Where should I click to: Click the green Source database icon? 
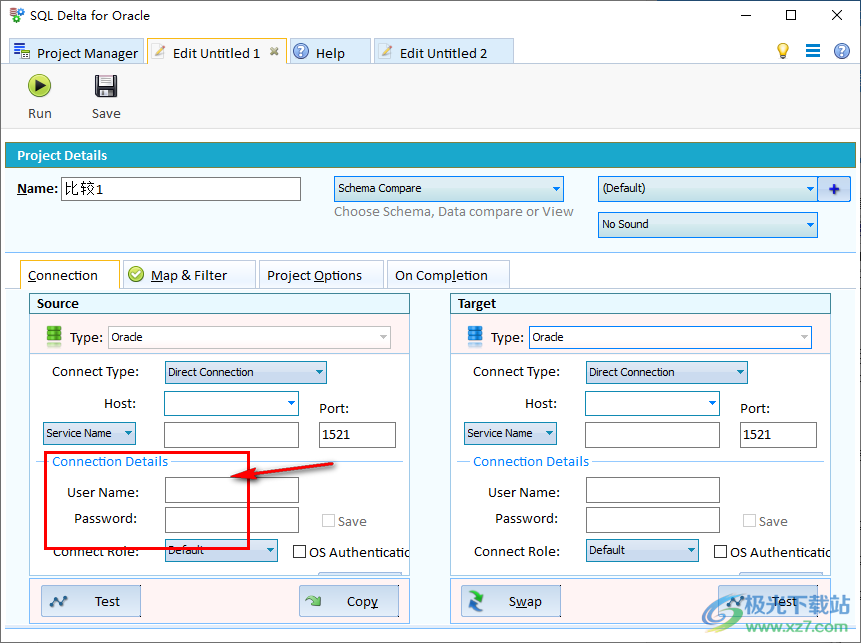pos(54,336)
